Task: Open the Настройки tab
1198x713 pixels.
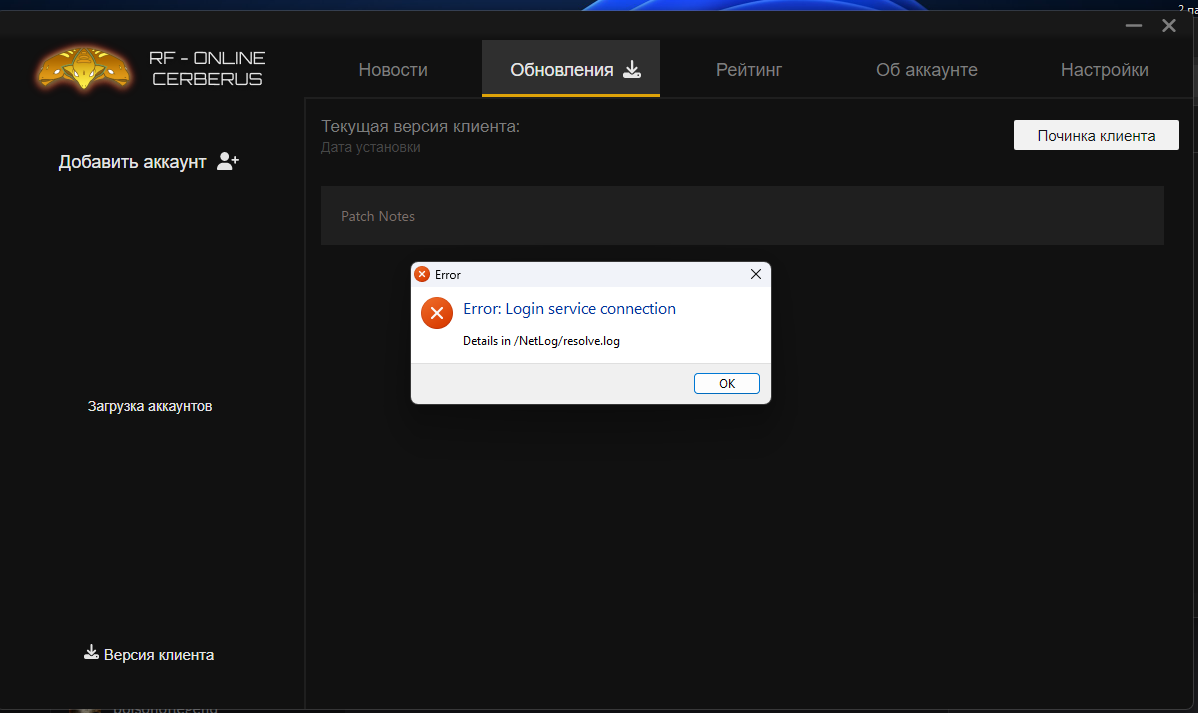Action: click(x=1104, y=70)
